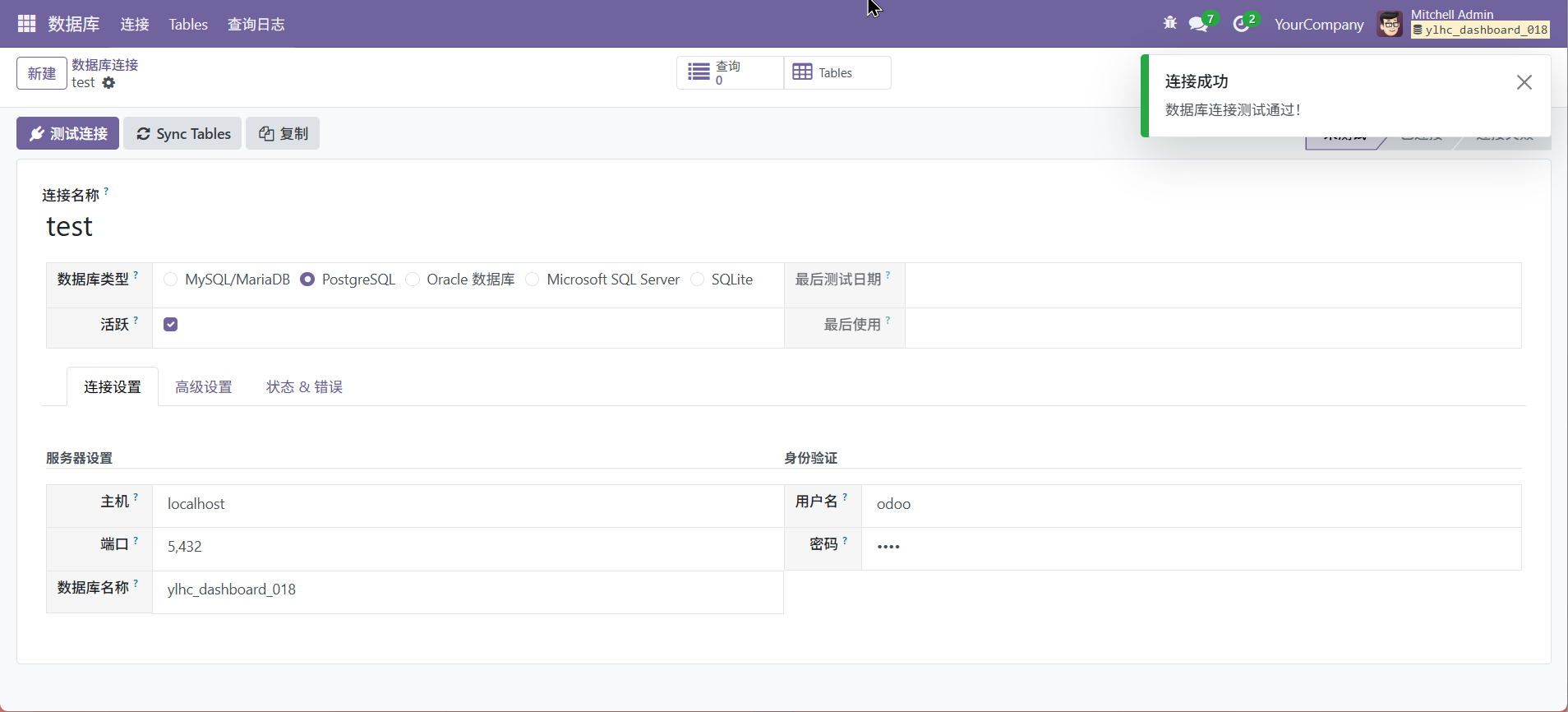Choose Microsoft SQL Server radio option
The width and height of the screenshot is (1568, 712).
pos(533,280)
